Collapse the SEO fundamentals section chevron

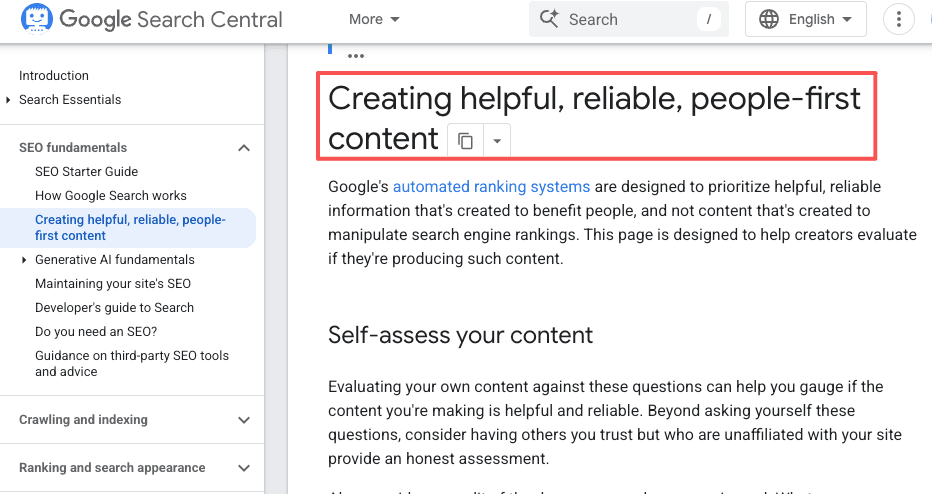click(x=244, y=148)
